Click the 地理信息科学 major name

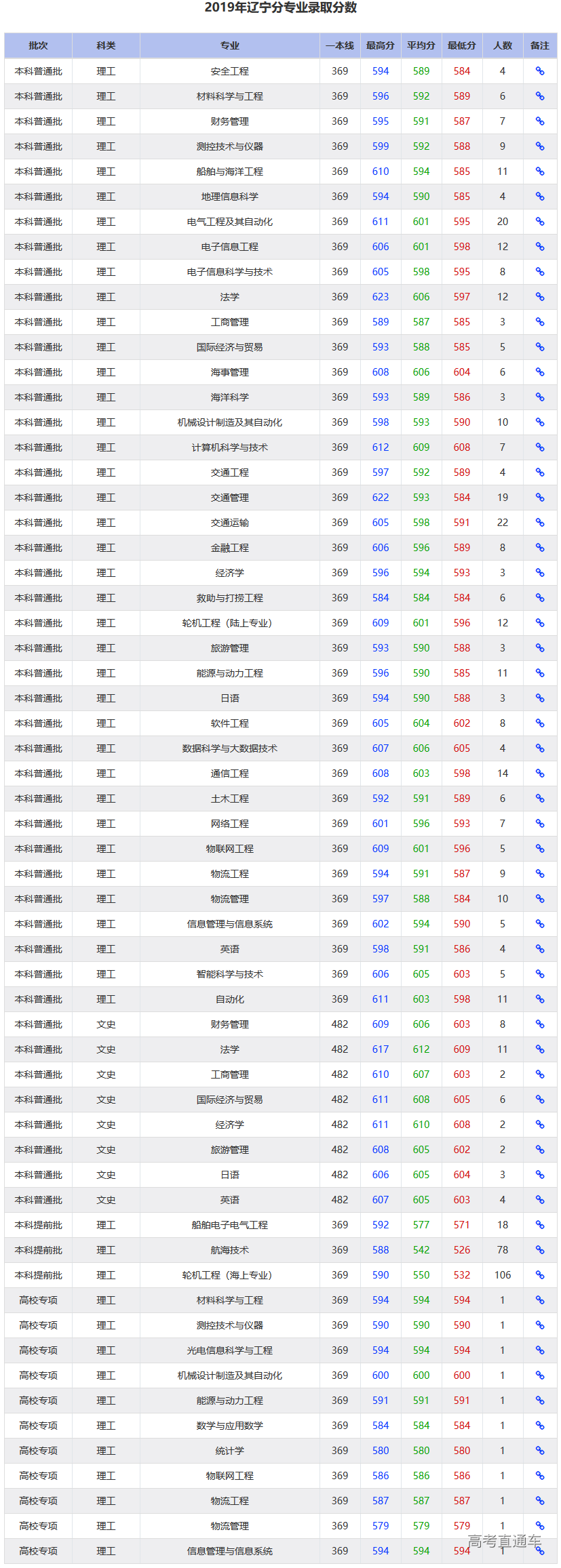pos(229,197)
